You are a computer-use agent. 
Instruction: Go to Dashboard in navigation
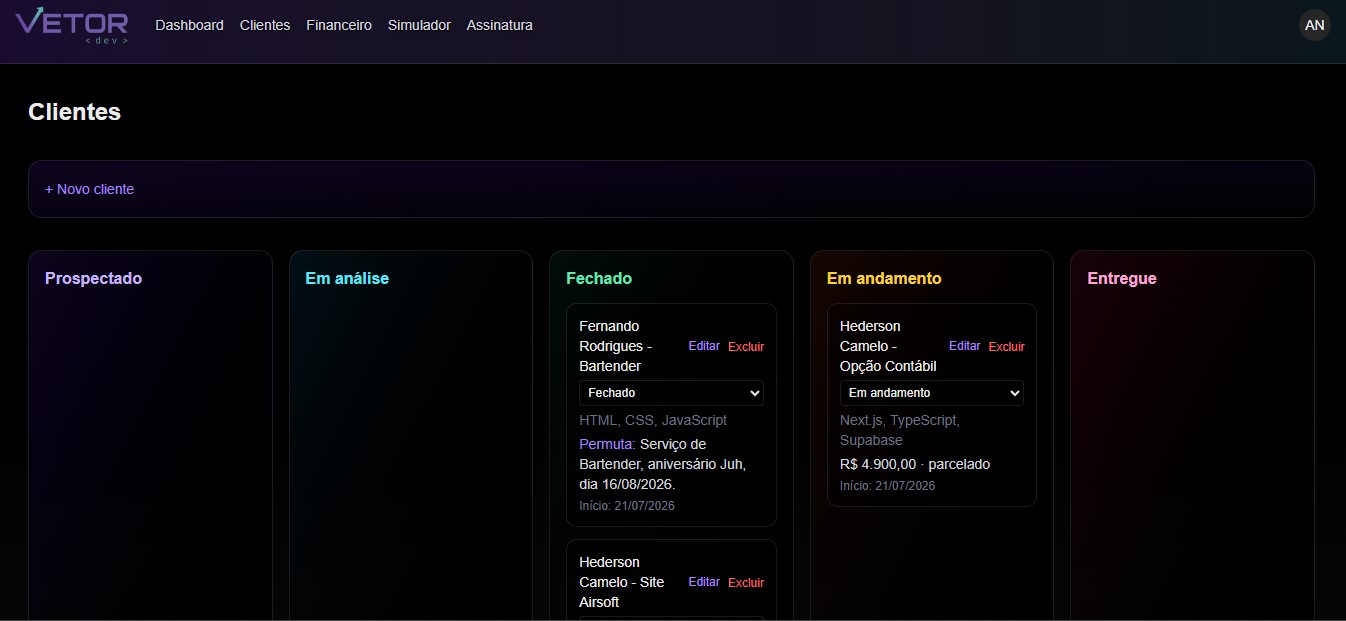189,25
